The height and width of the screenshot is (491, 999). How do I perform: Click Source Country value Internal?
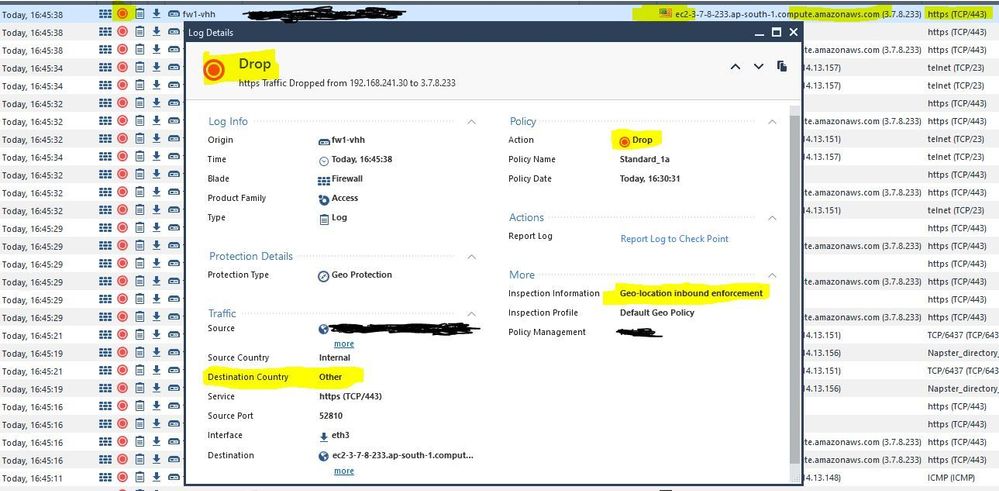334,358
